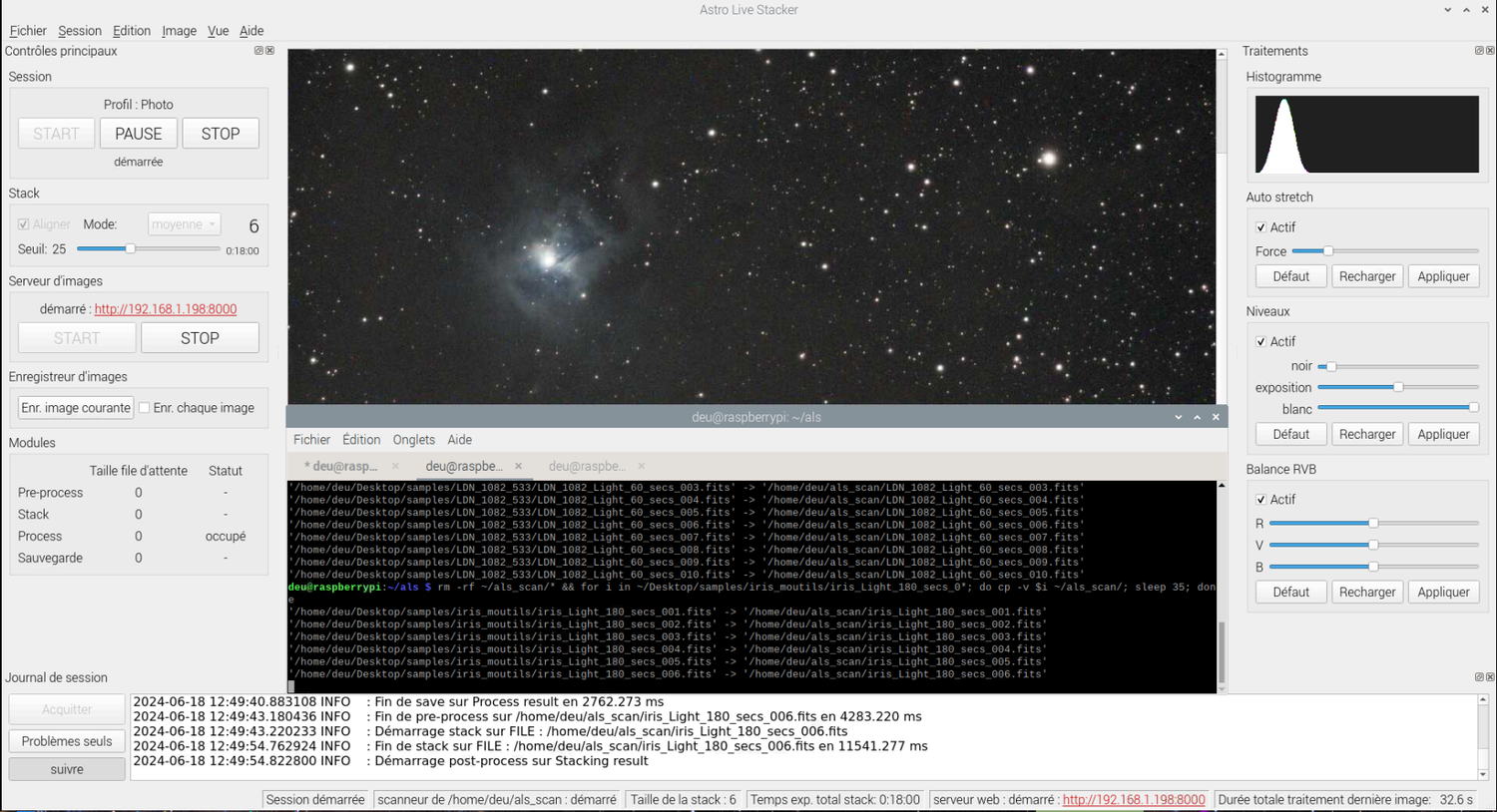Open the Image menu
Screen dimensions: 1497x812
point(180,31)
